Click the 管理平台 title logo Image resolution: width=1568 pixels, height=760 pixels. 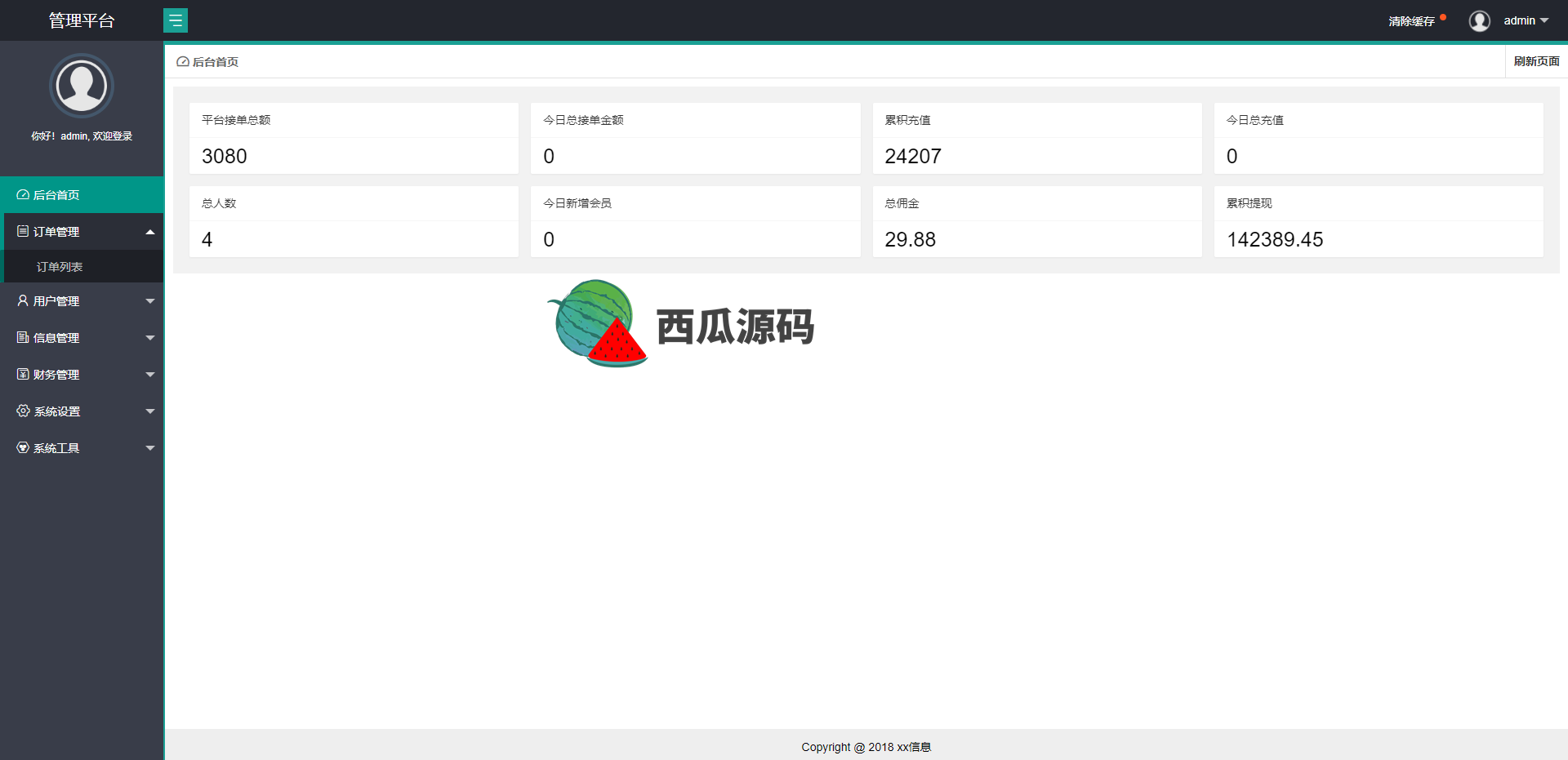click(82, 20)
